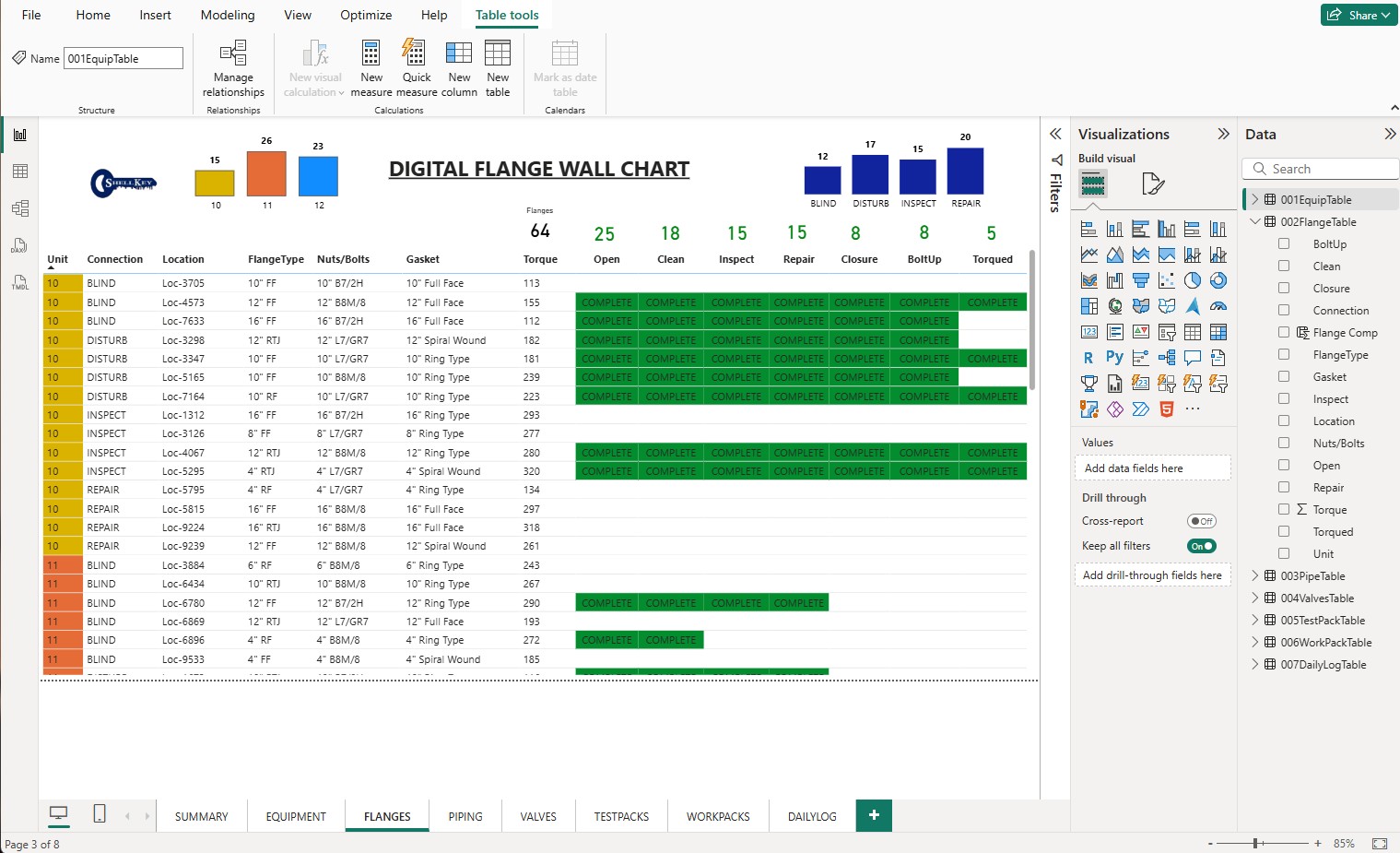Check the Gasket field
The width and height of the screenshot is (1400, 853).
click(1284, 376)
